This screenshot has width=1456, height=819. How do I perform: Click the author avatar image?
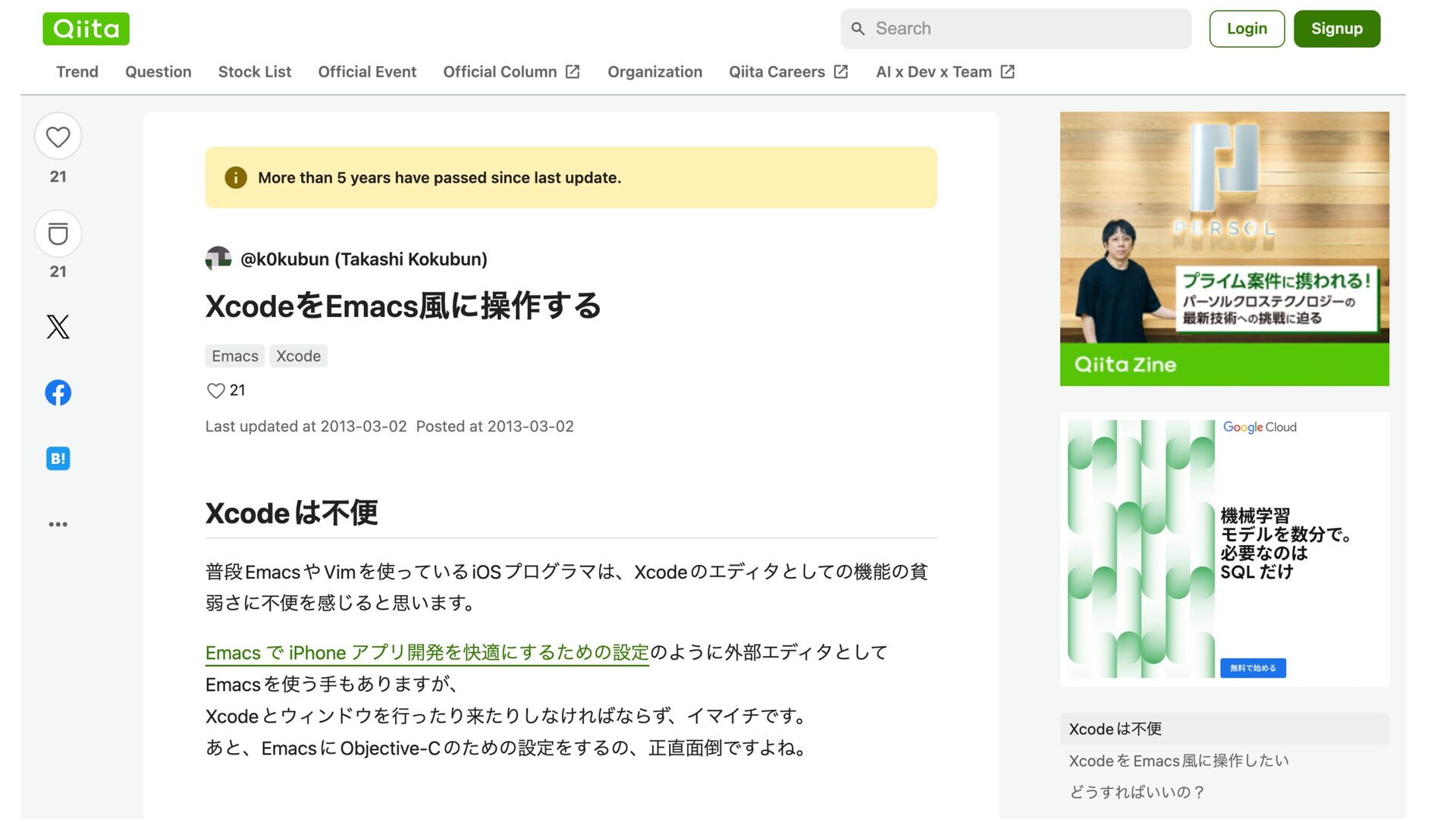pos(218,259)
